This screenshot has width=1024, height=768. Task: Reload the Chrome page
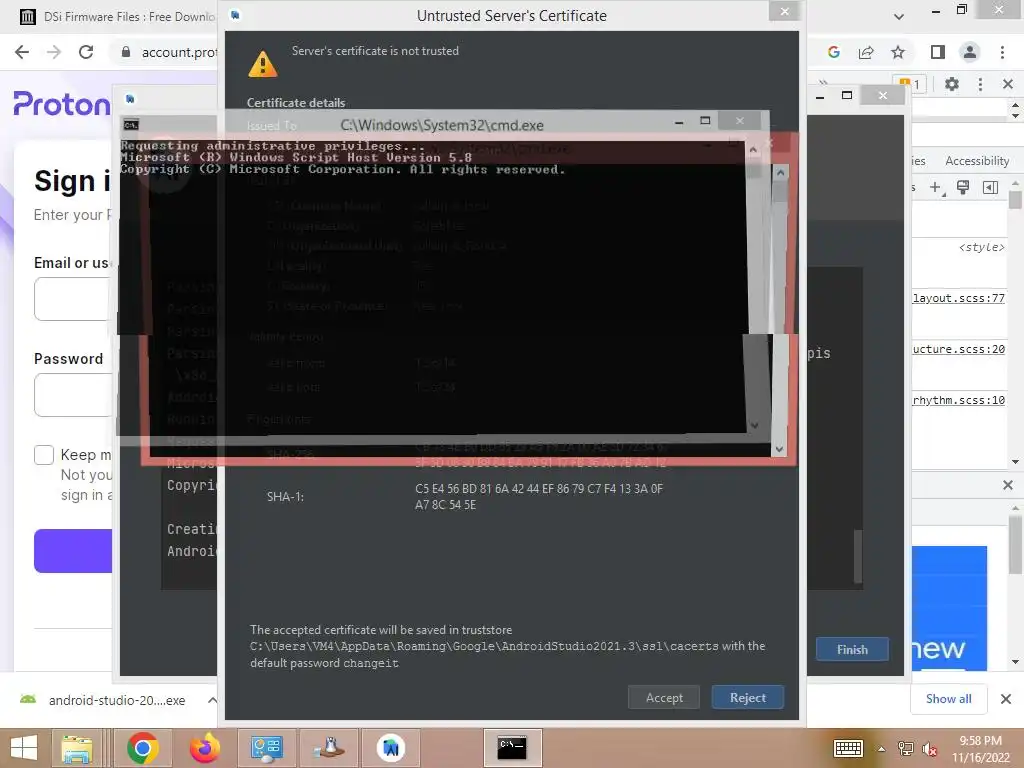[86, 52]
